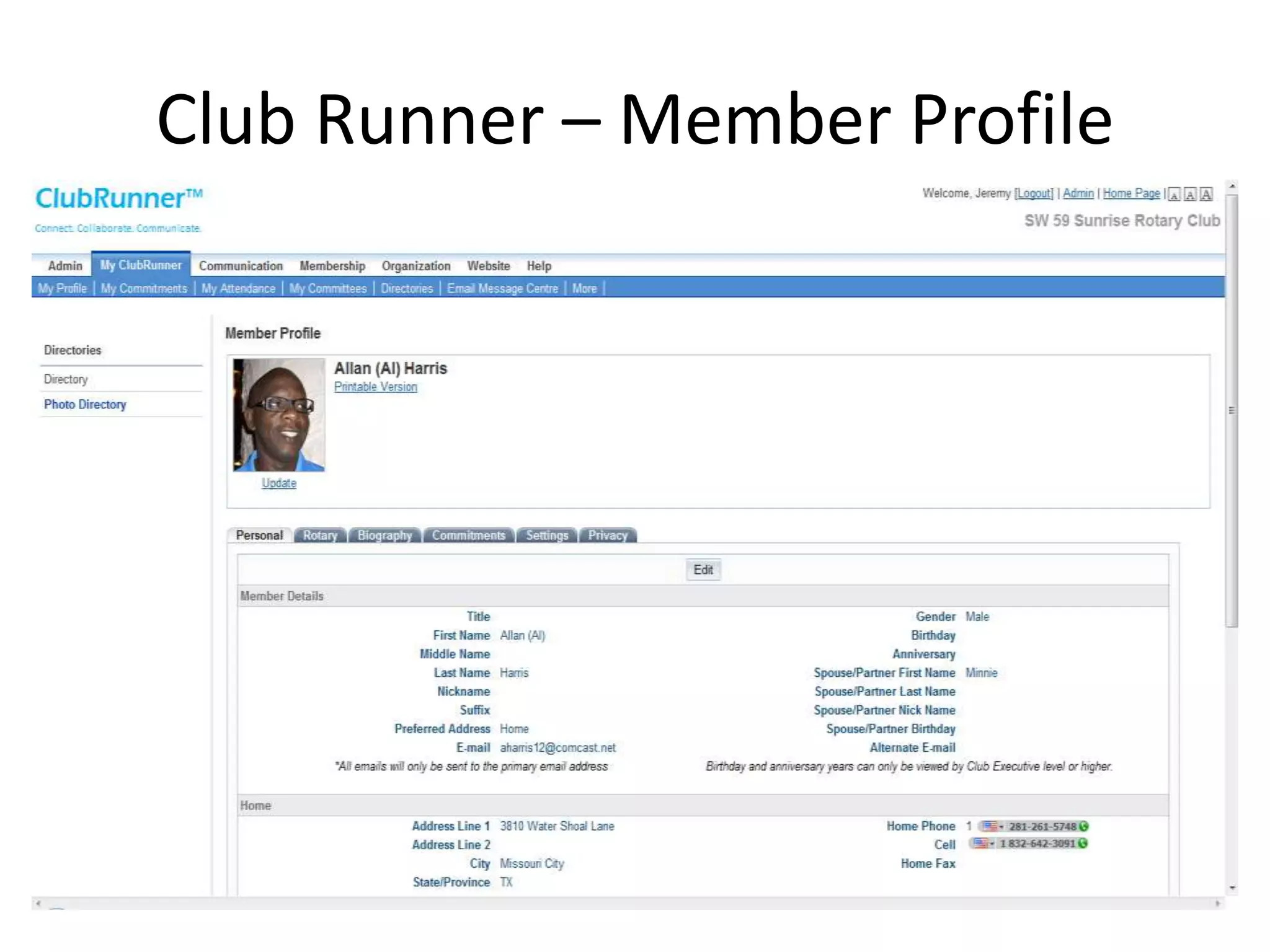Open the Membership menu
This screenshot has height=952, width=1270.
332,266
